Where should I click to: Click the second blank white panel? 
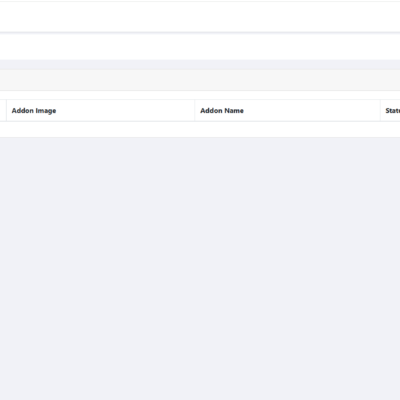tap(200, 46)
